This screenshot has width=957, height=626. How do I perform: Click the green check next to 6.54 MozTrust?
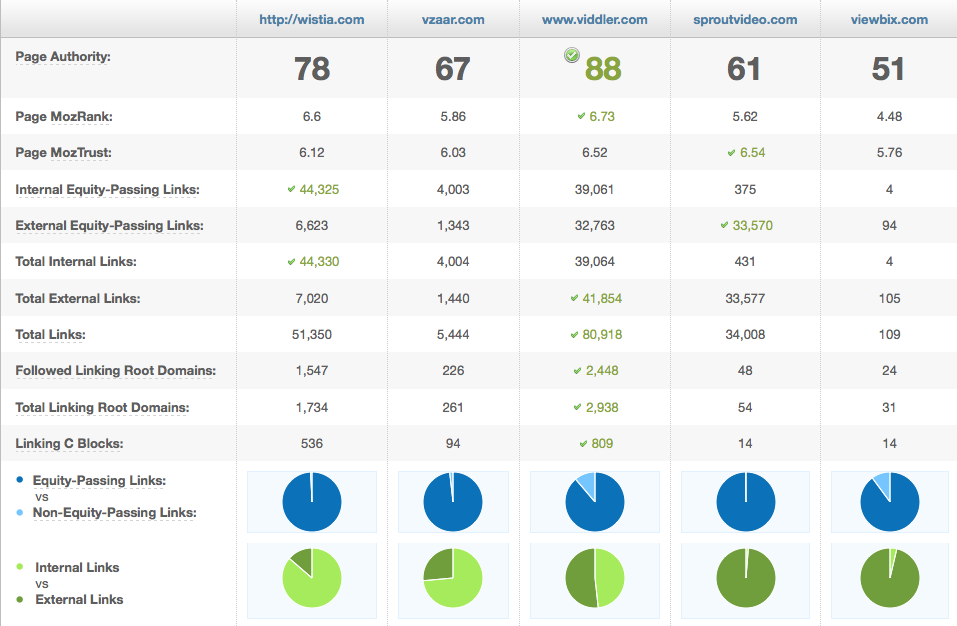[731, 153]
